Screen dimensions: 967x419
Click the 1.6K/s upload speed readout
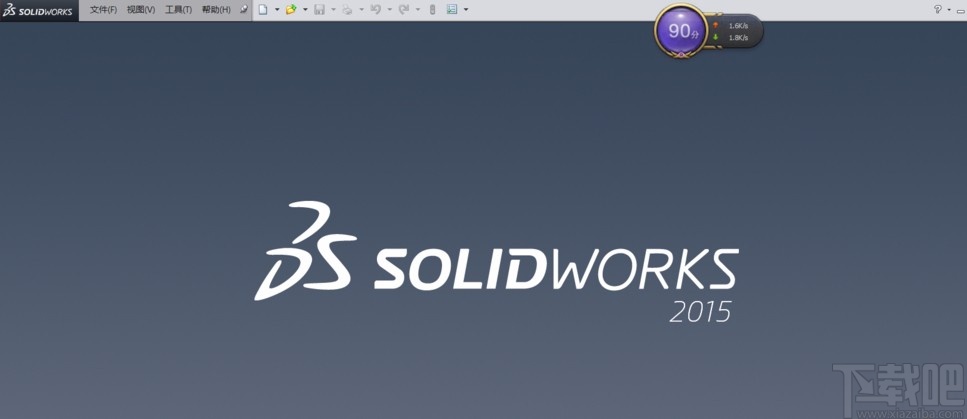coord(738,26)
